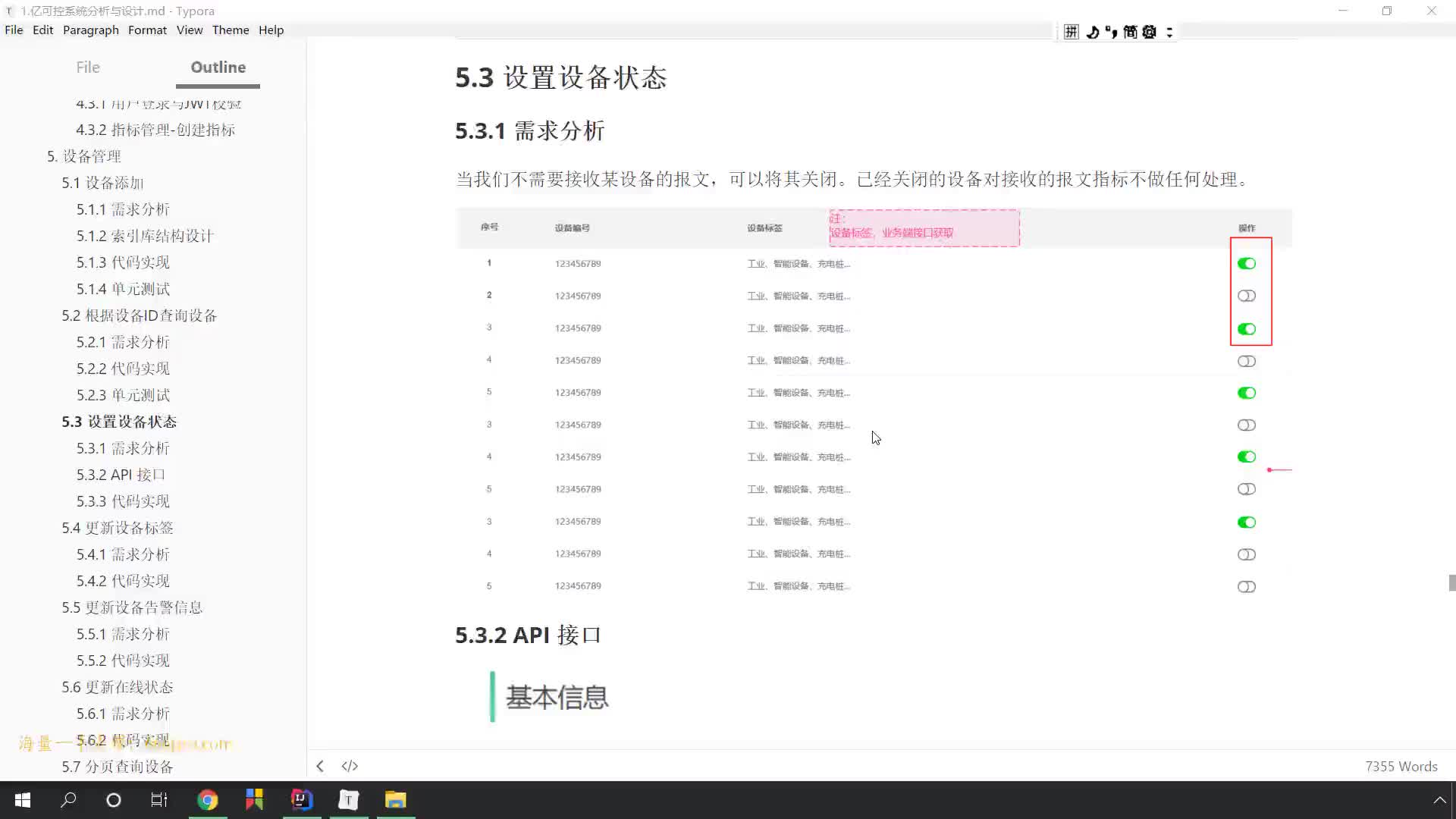Toggle source code mode icon

point(350,766)
